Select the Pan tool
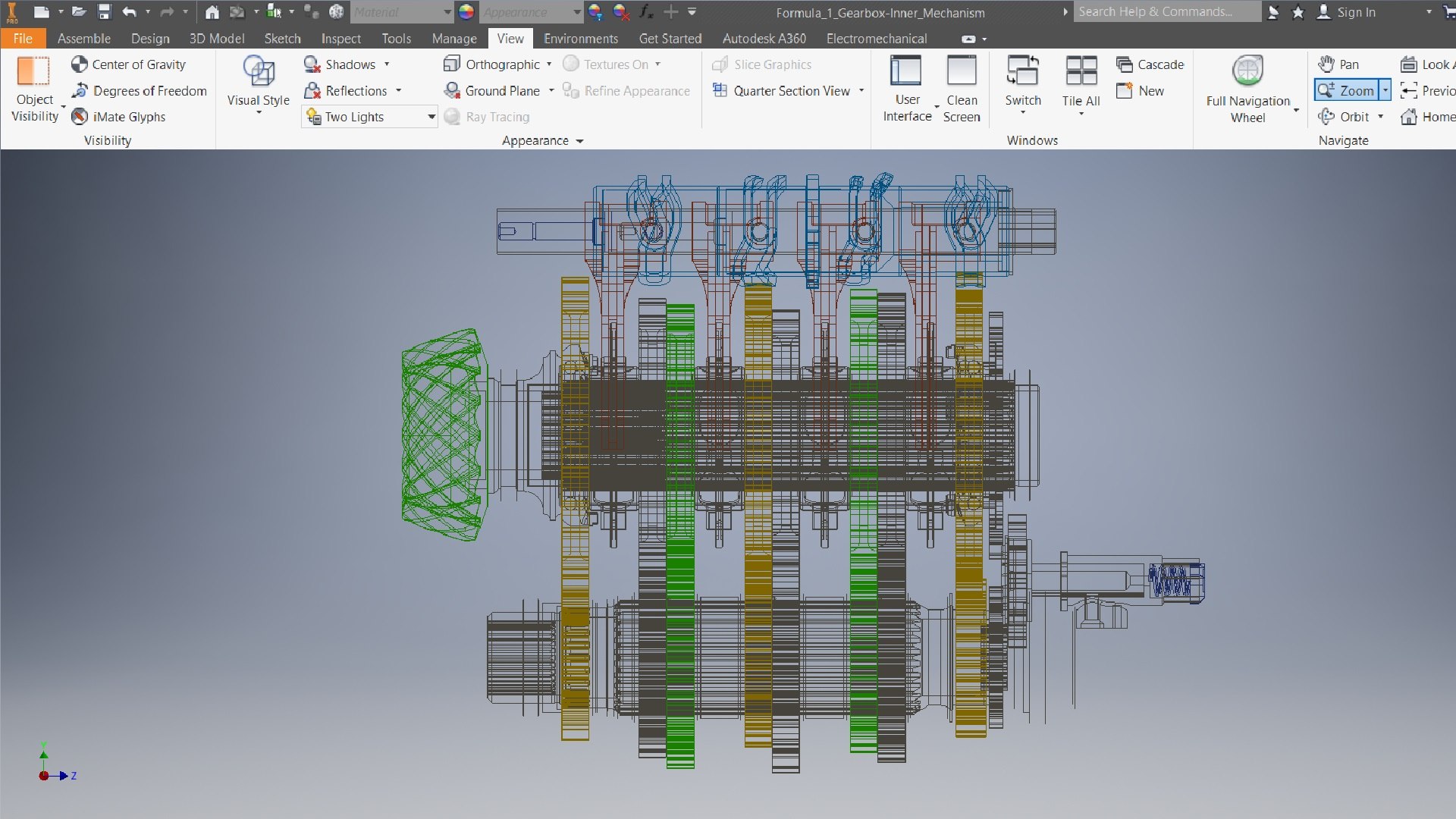 pyautogui.click(x=1339, y=64)
